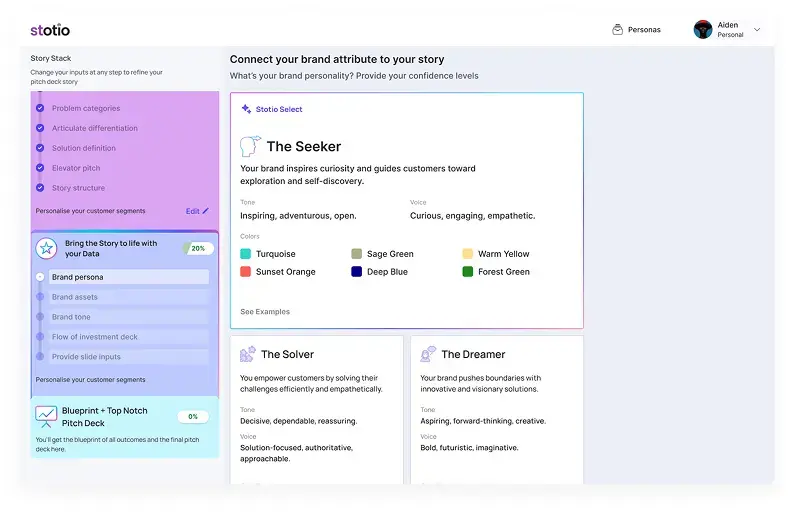Click the Personas link

[x=644, y=29]
